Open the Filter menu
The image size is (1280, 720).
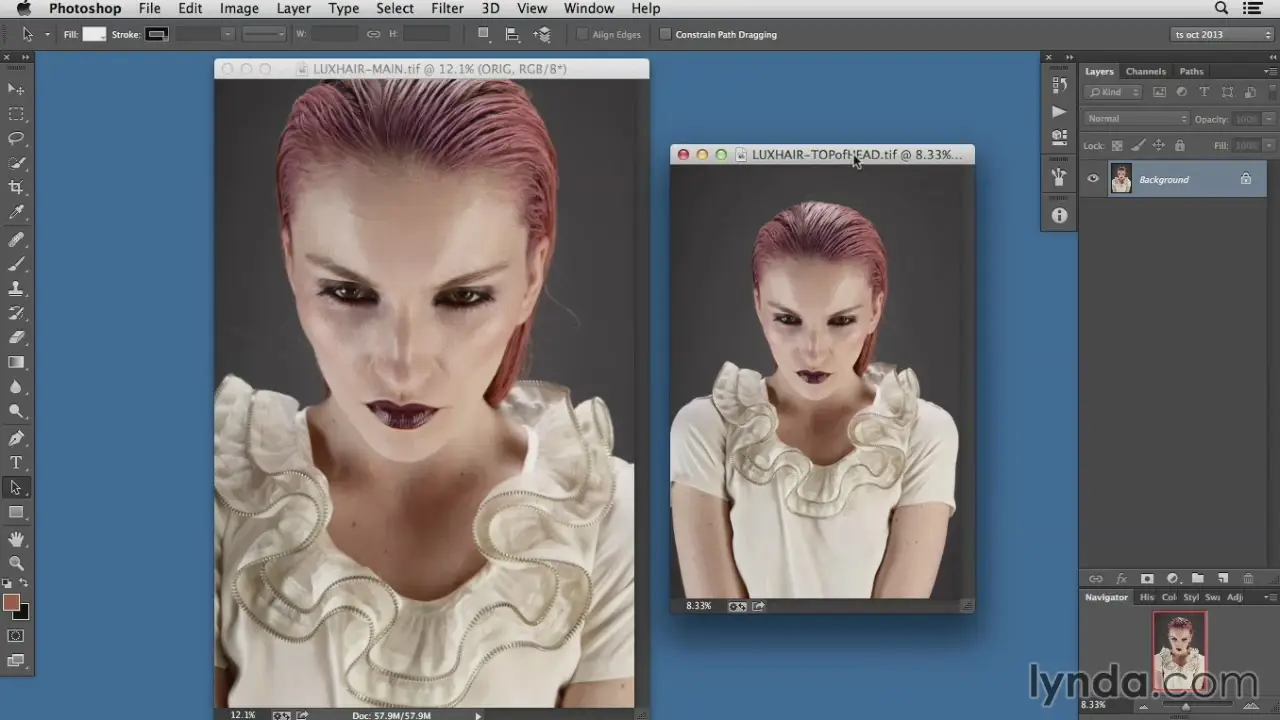pyautogui.click(x=447, y=8)
